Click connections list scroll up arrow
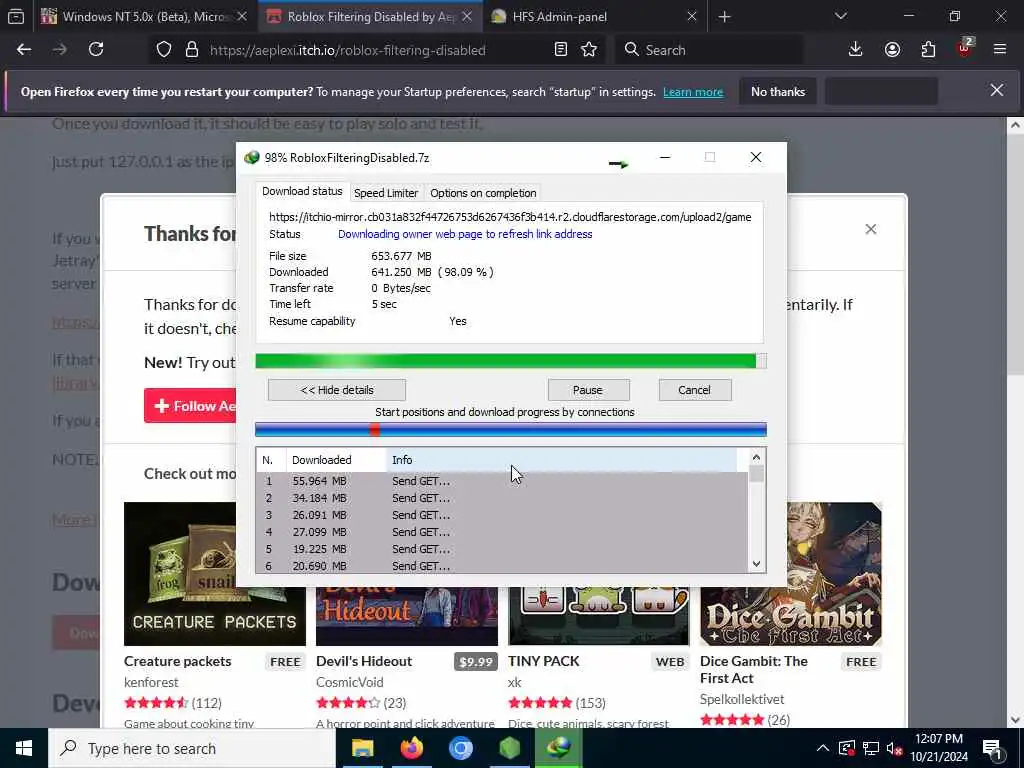 click(756, 457)
